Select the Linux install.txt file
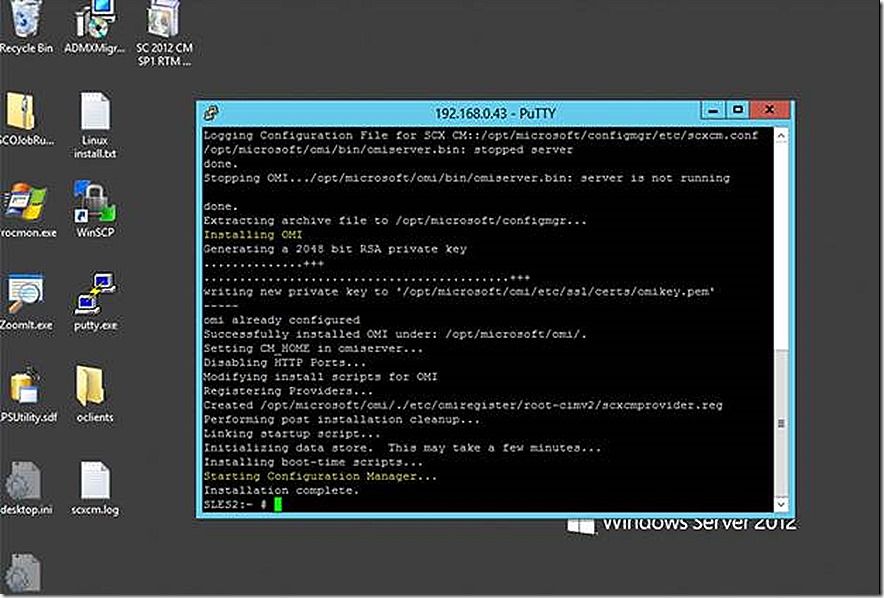The image size is (884, 598). click(x=95, y=125)
